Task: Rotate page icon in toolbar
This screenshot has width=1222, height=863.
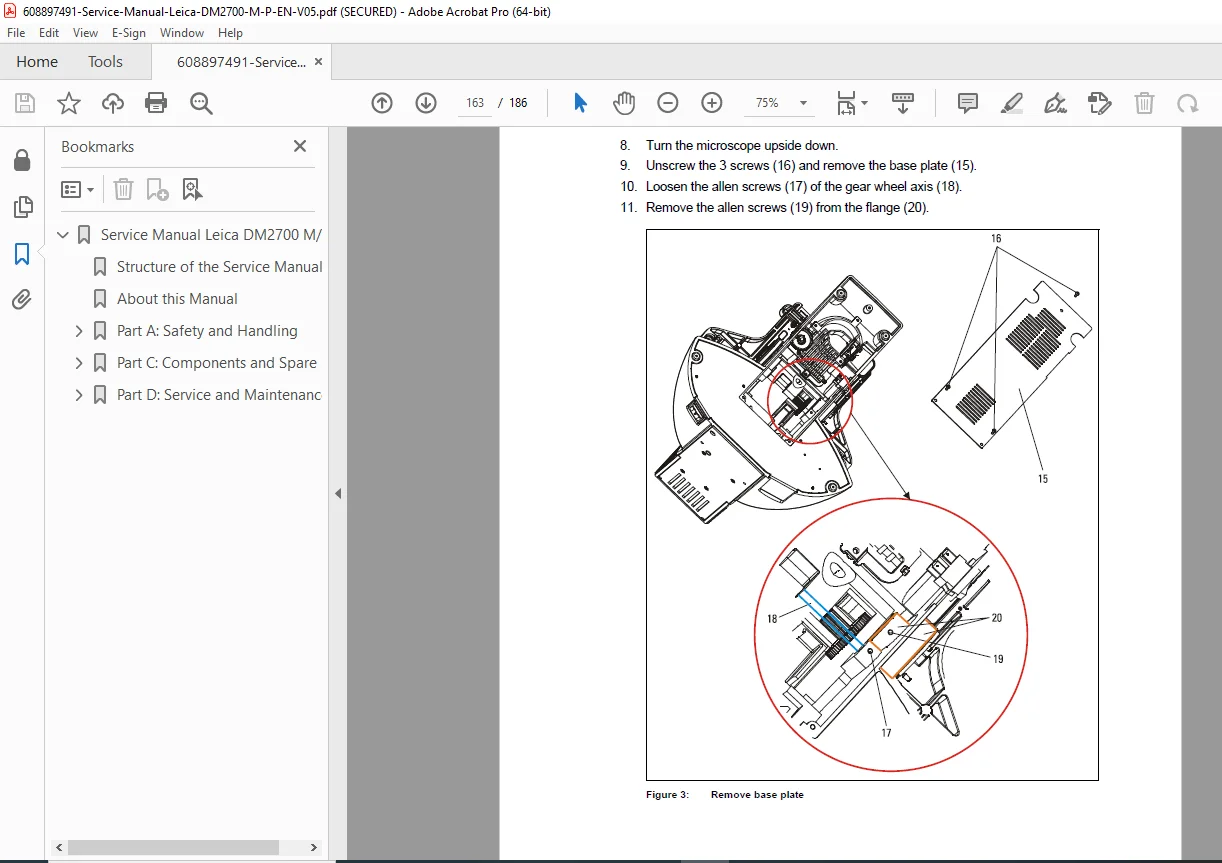Action: (x=1187, y=103)
